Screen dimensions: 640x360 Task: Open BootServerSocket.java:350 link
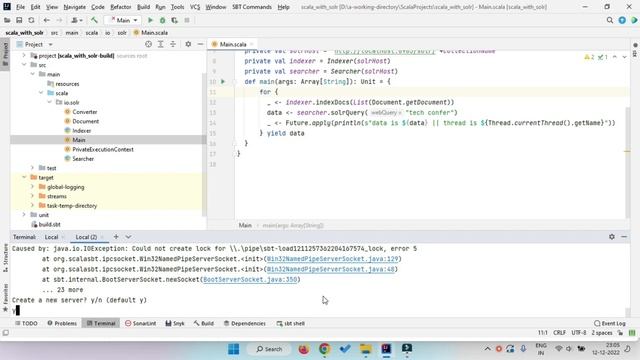tap(250, 280)
